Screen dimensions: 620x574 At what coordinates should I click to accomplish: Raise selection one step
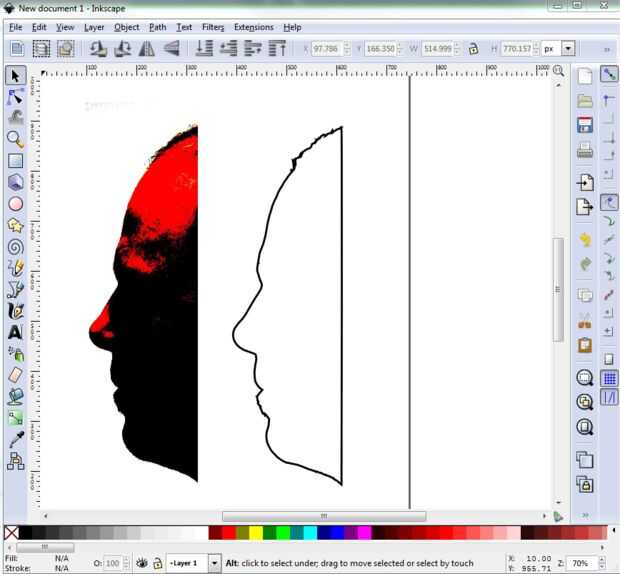(x=253, y=49)
